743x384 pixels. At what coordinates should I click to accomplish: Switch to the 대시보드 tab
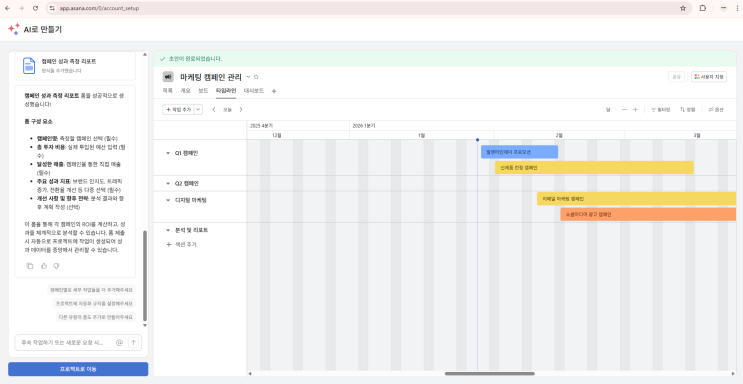point(254,91)
